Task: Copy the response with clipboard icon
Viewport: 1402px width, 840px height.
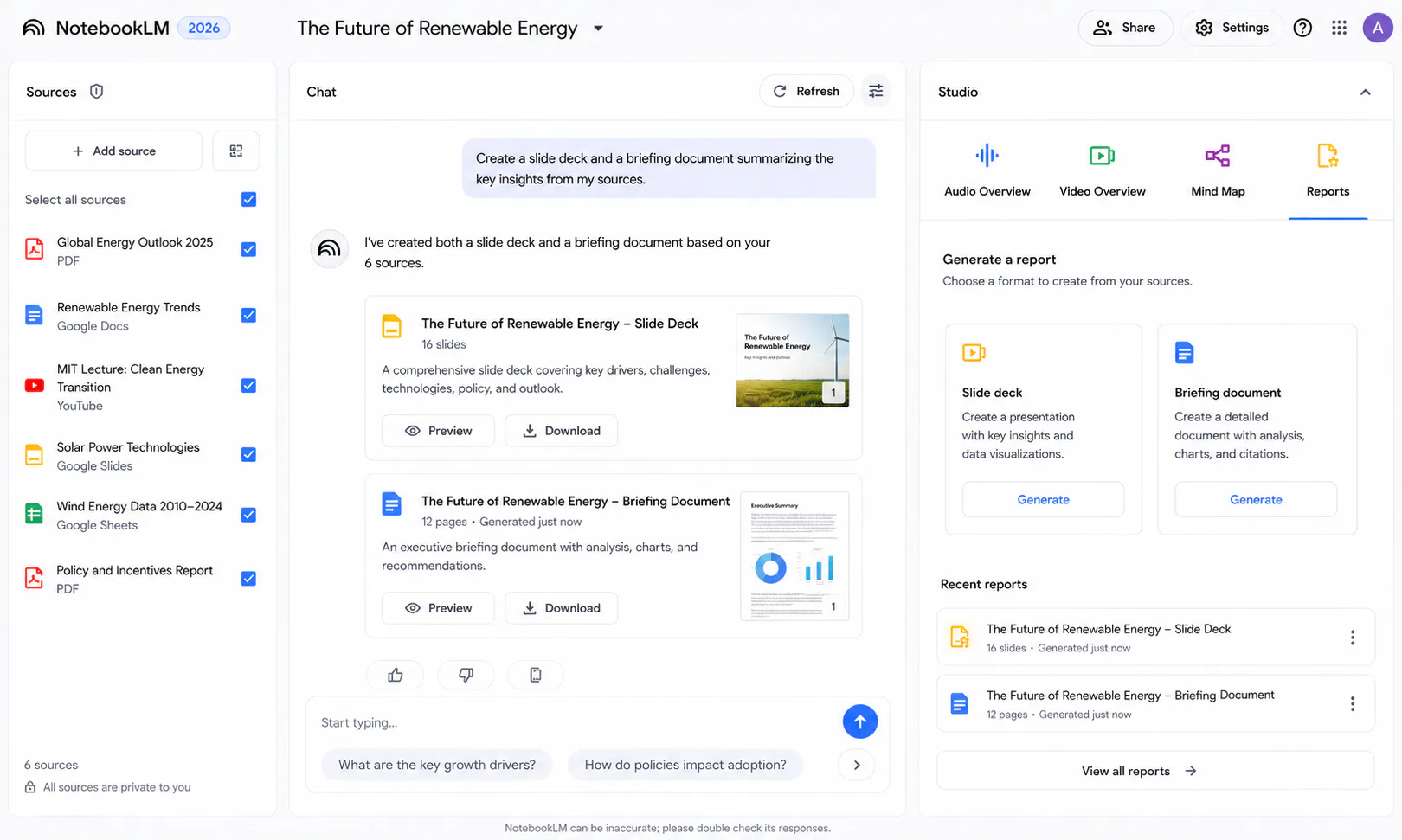Action: point(536,675)
